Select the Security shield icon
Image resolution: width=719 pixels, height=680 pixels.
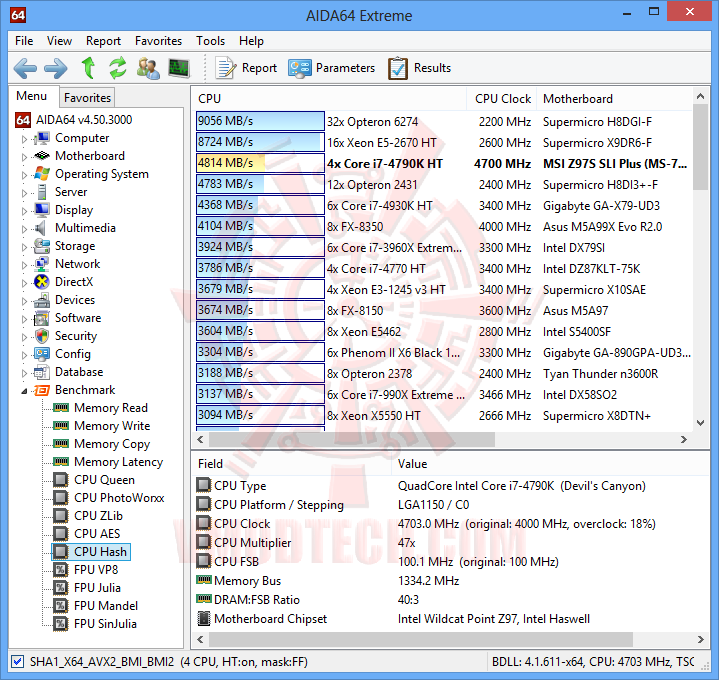(42, 336)
